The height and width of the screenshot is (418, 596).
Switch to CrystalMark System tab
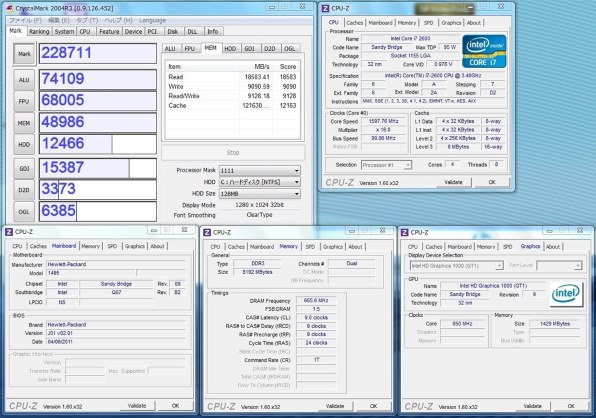(x=64, y=32)
